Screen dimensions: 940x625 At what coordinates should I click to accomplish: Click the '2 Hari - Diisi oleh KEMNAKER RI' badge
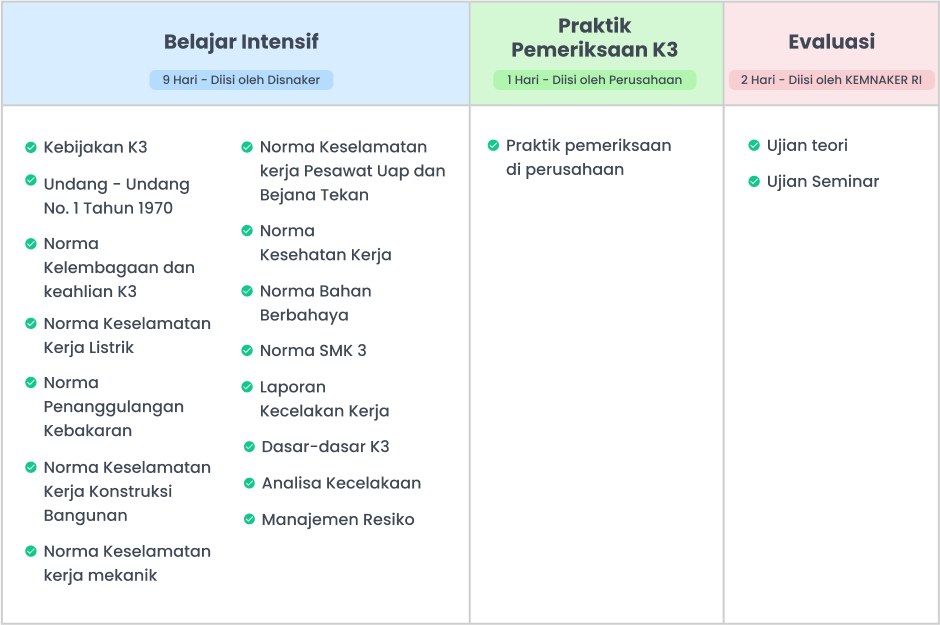click(x=831, y=80)
